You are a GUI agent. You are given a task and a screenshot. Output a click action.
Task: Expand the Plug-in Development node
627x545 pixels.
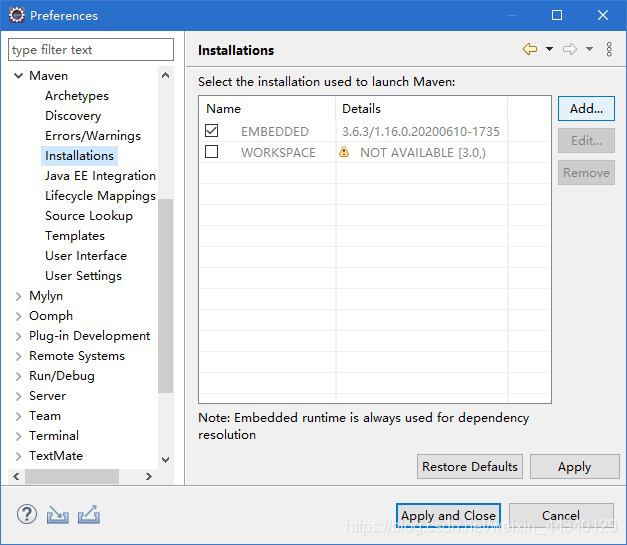click(18, 336)
